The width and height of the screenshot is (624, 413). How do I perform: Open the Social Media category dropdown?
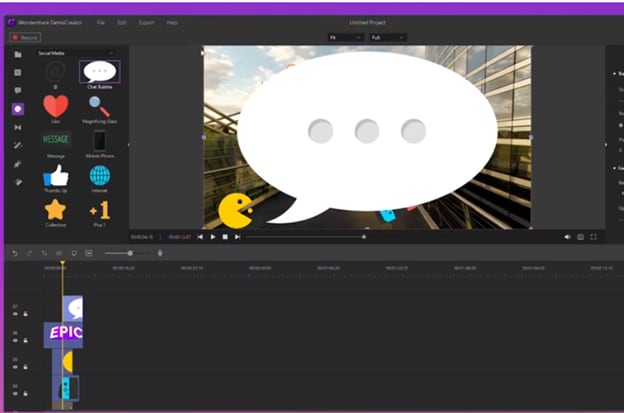click(76, 53)
